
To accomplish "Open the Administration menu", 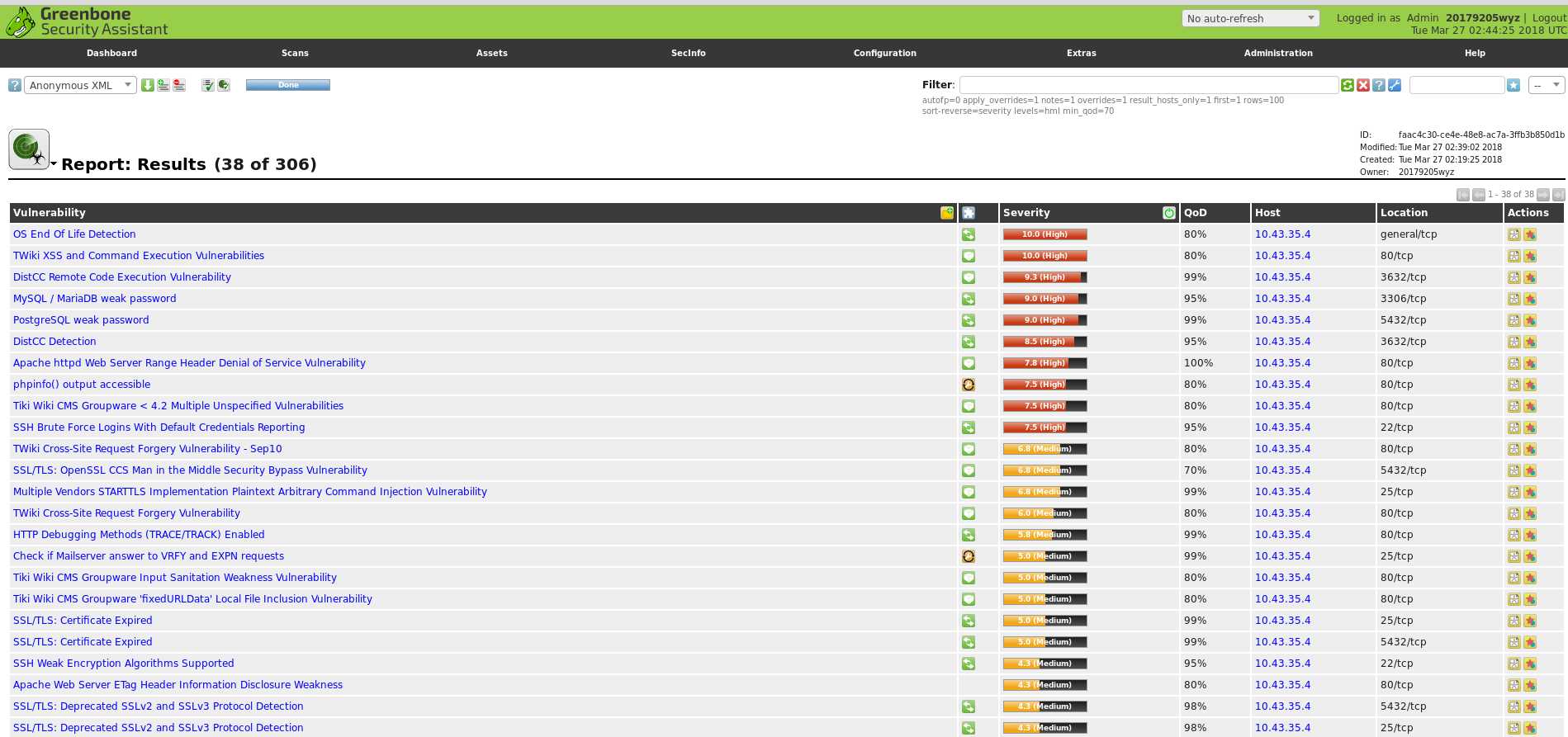I will (x=1277, y=53).
